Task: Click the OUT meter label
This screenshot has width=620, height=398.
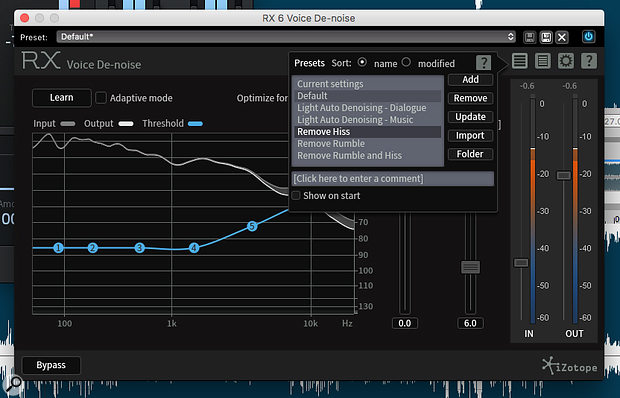Action: click(x=574, y=334)
